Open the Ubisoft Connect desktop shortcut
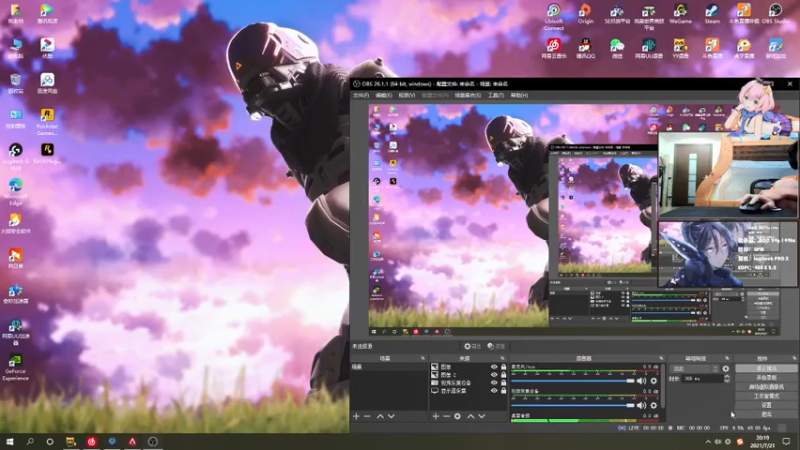This screenshot has height=450, width=800. [554, 17]
